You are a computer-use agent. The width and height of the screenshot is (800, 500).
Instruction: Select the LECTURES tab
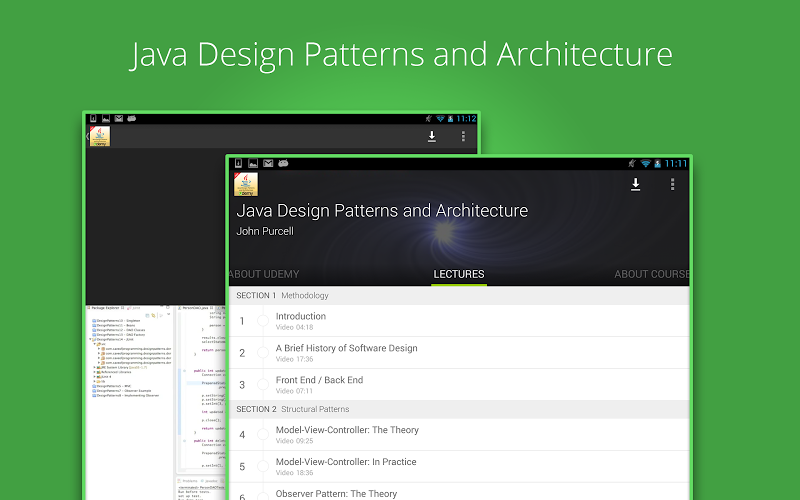click(x=459, y=274)
